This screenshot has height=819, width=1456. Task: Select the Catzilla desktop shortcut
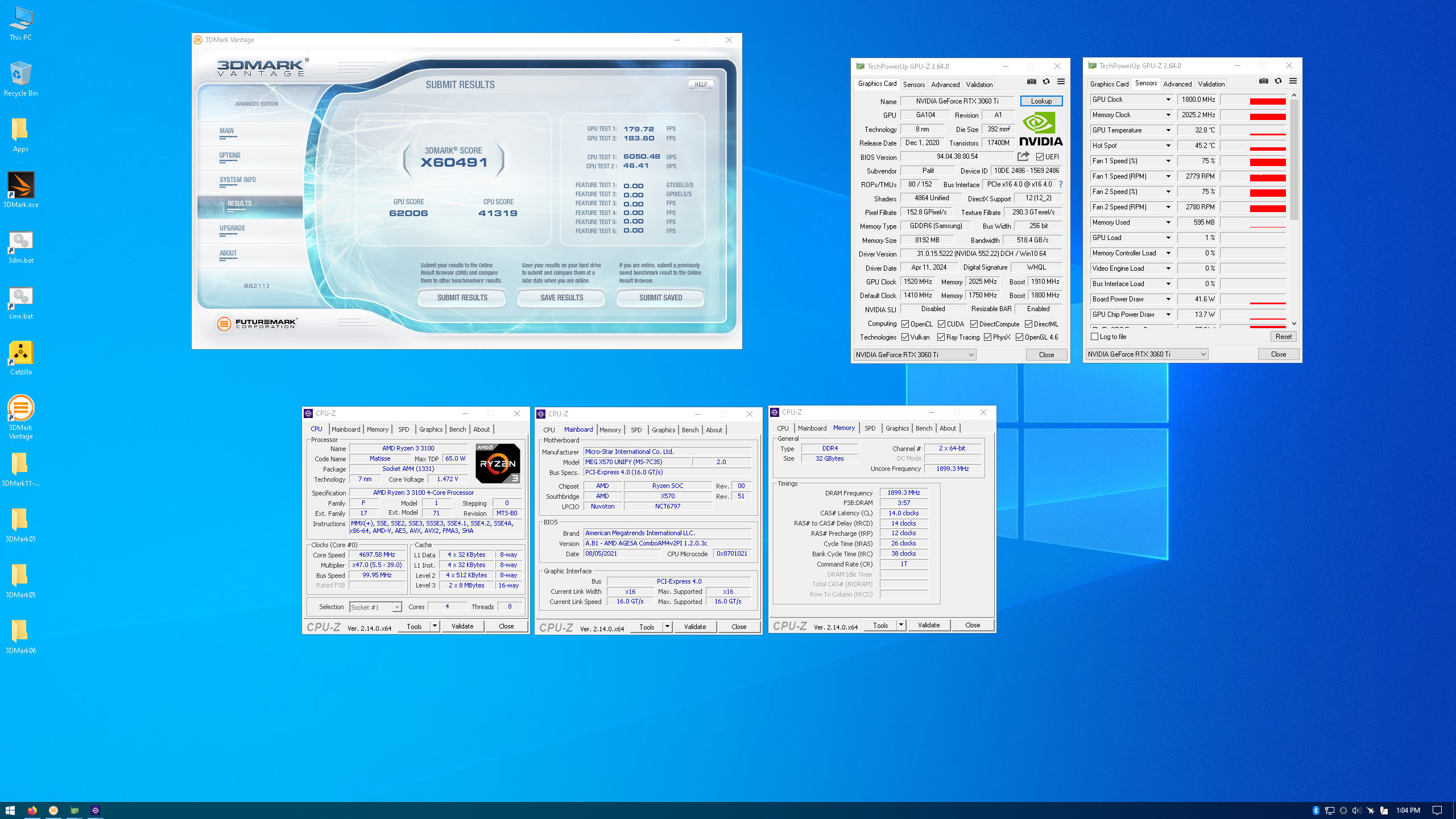point(20,358)
